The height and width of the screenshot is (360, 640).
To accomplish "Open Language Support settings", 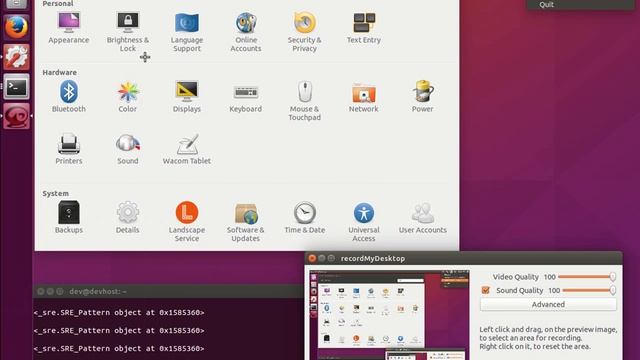I will pyautogui.click(x=187, y=31).
